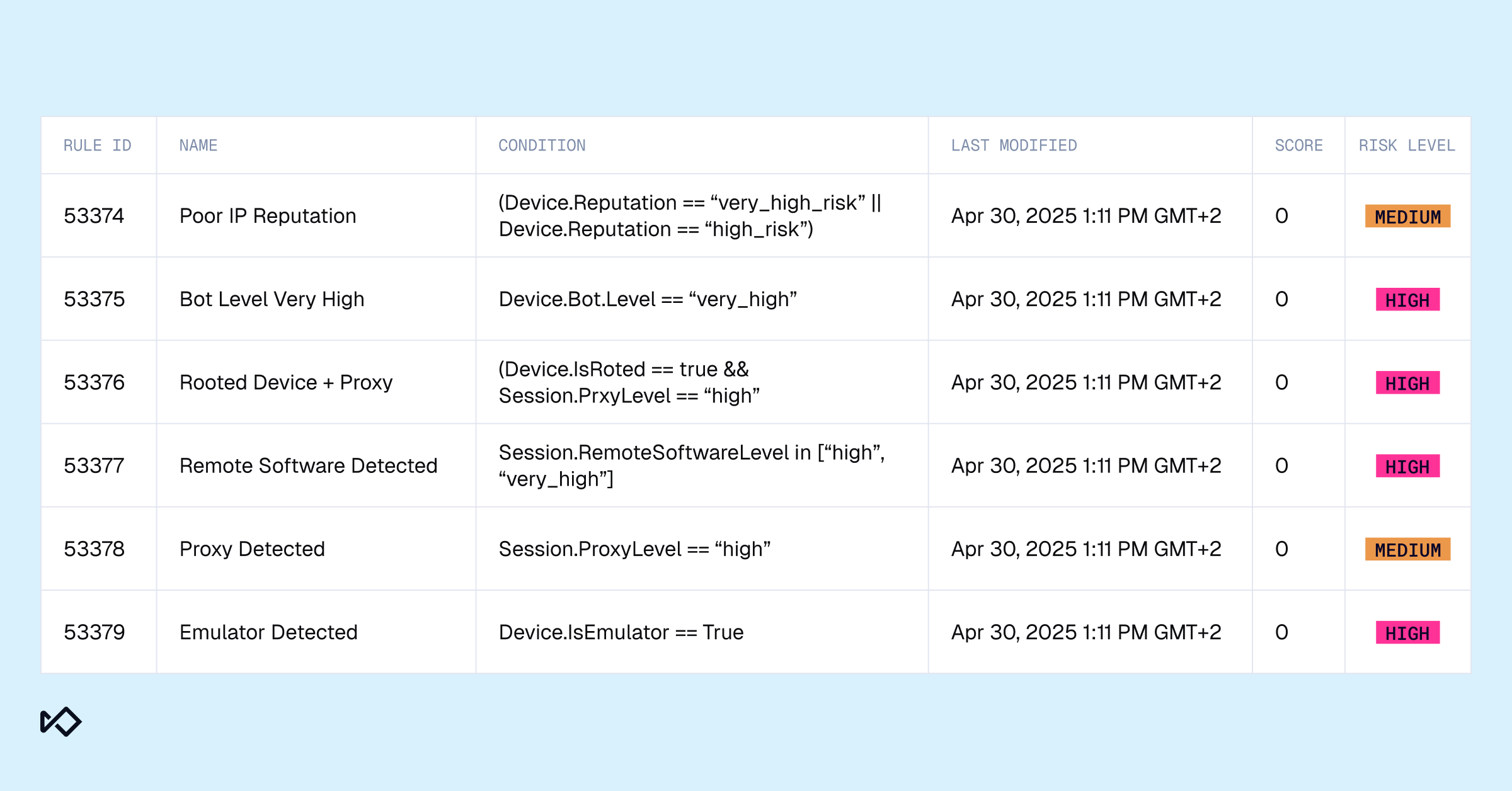This screenshot has height=791, width=1512.
Task: Click the MEDIUM badge for Poor IP Reputation
Action: point(1407,217)
